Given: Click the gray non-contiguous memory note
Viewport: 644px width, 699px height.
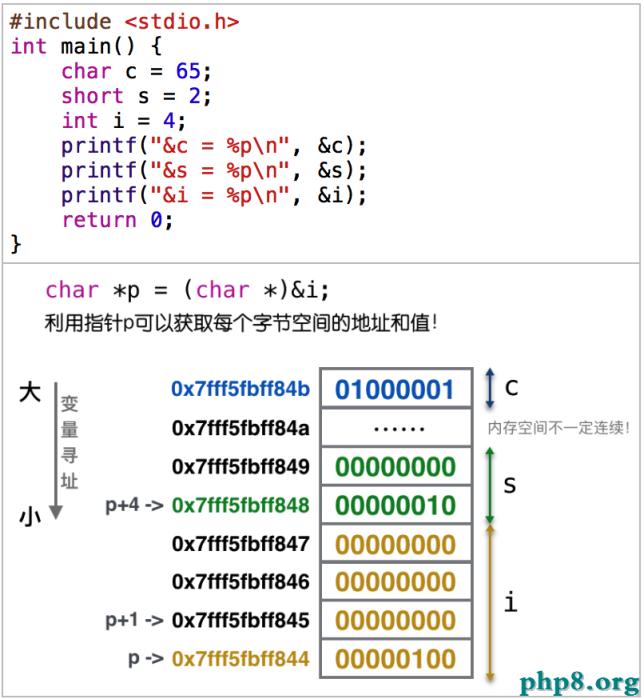Looking at the screenshot, I should (558, 428).
